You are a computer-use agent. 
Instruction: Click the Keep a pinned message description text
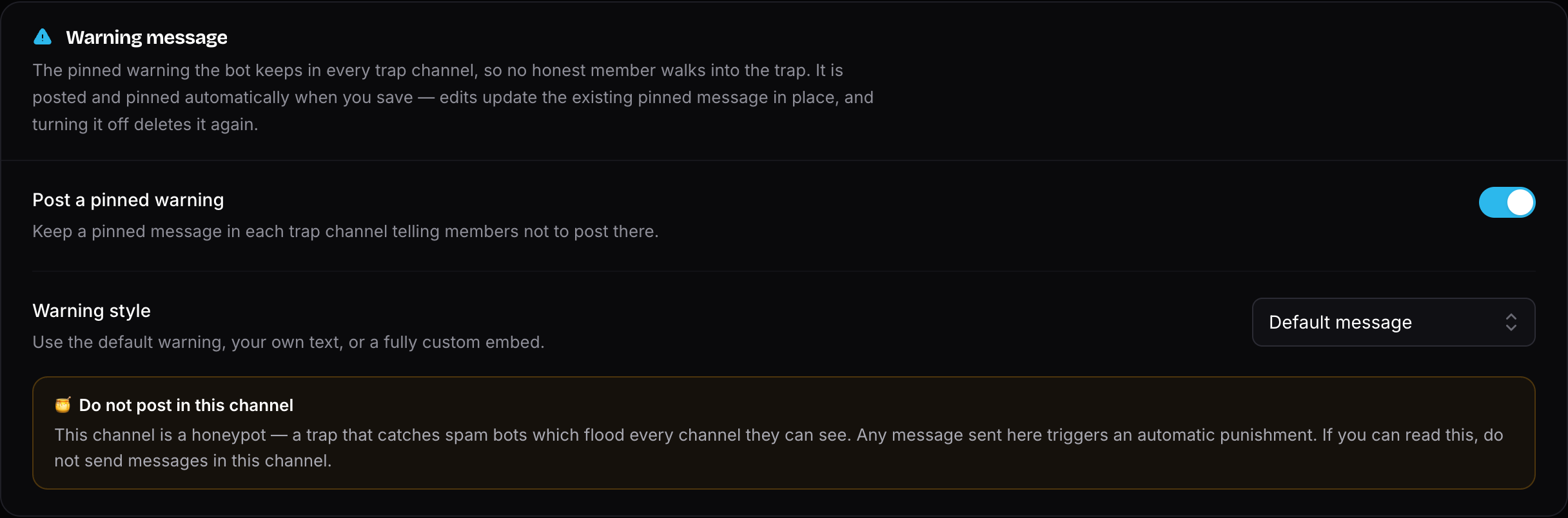pos(346,231)
